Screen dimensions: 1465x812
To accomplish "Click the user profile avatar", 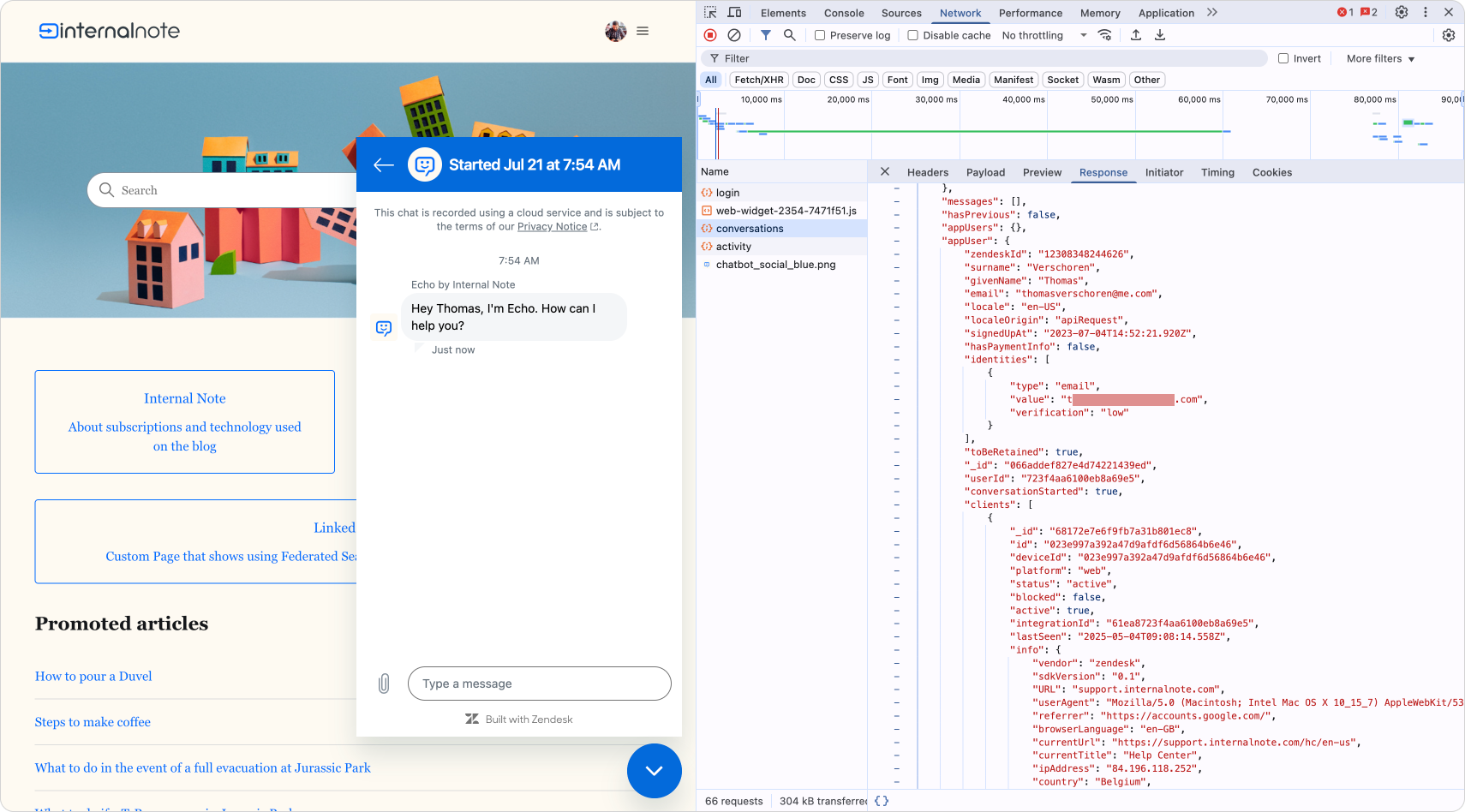I will point(616,31).
